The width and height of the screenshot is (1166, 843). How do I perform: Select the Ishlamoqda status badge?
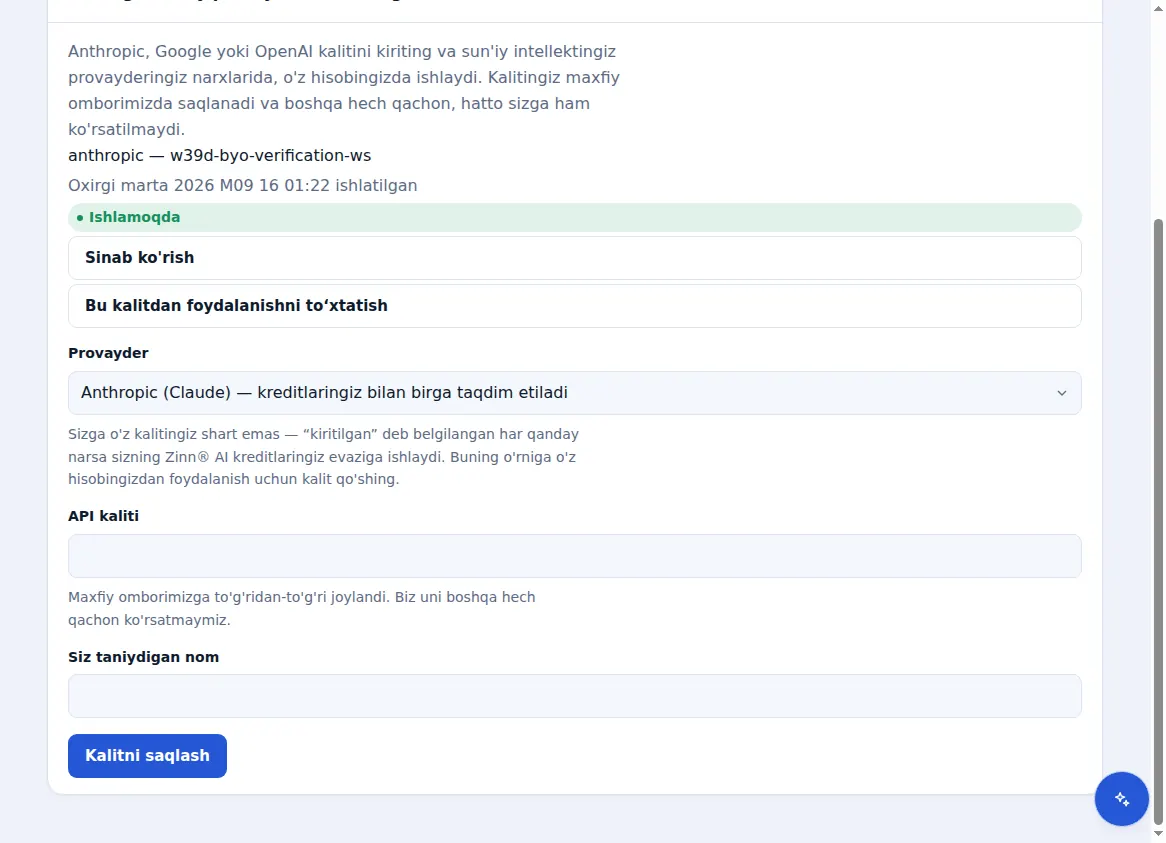(574, 218)
